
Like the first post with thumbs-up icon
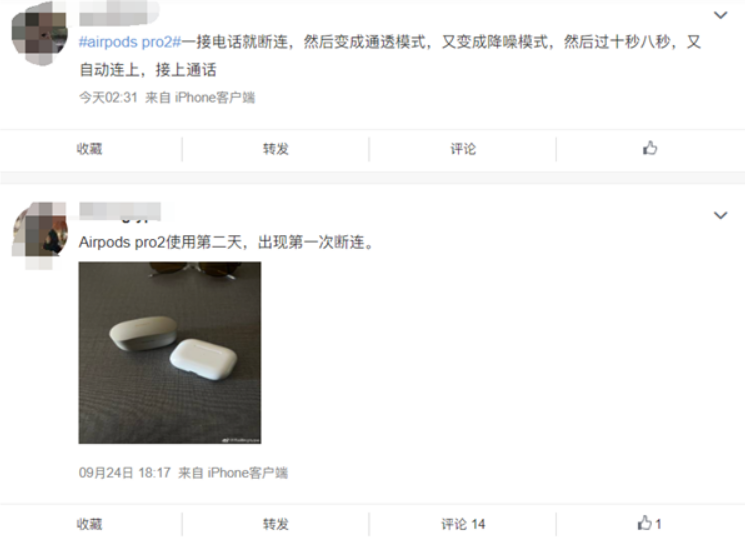650,148
